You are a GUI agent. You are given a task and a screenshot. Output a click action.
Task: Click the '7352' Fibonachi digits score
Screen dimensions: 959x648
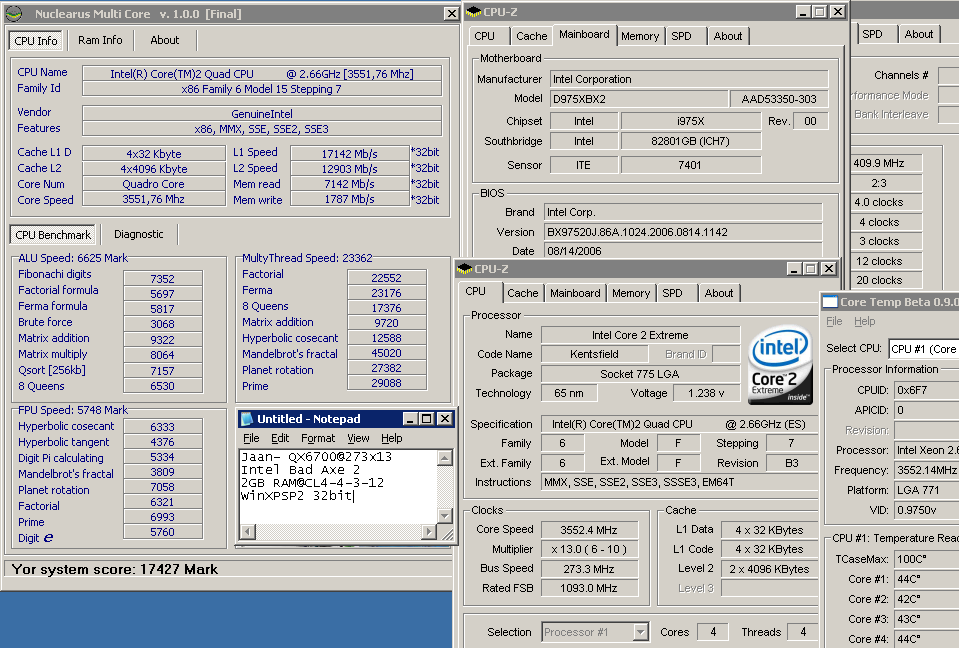point(162,279)
